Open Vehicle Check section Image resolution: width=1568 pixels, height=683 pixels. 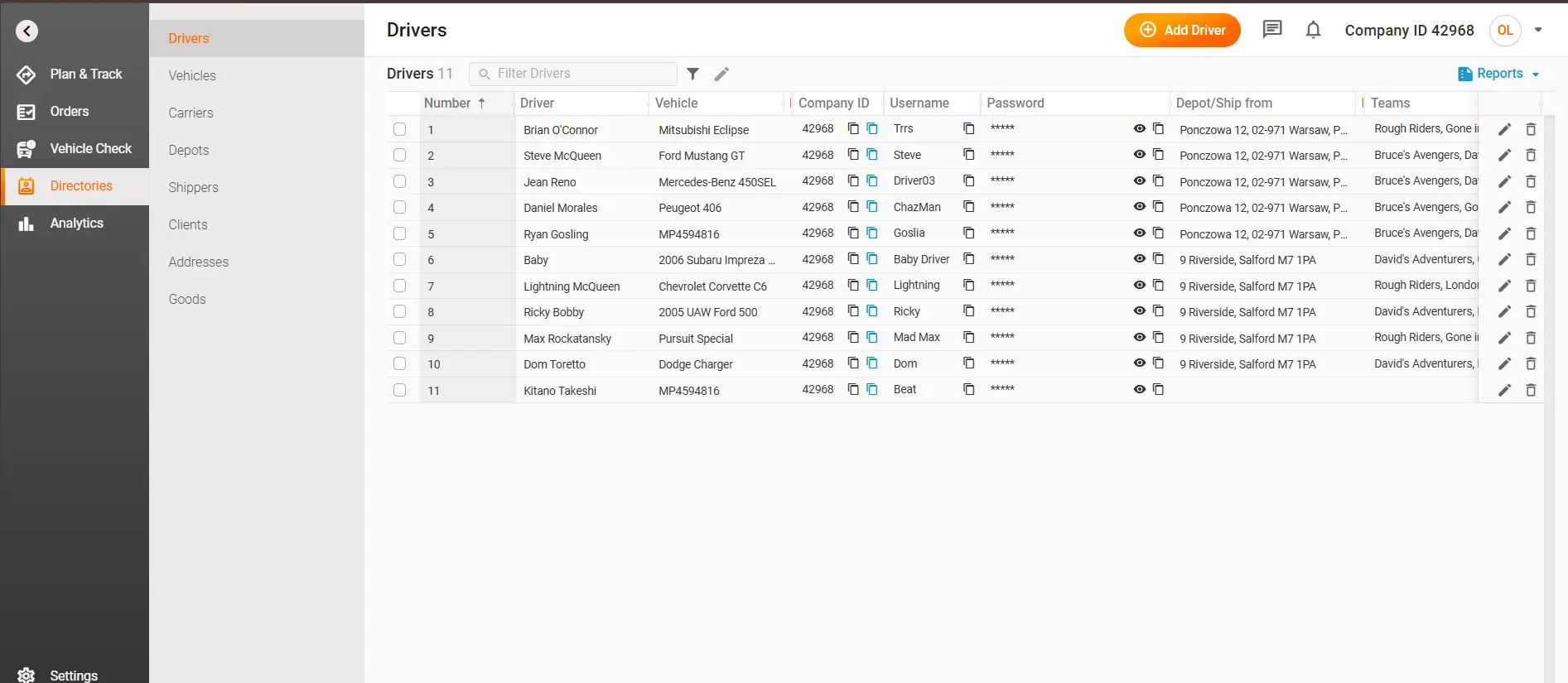[75, 149]
